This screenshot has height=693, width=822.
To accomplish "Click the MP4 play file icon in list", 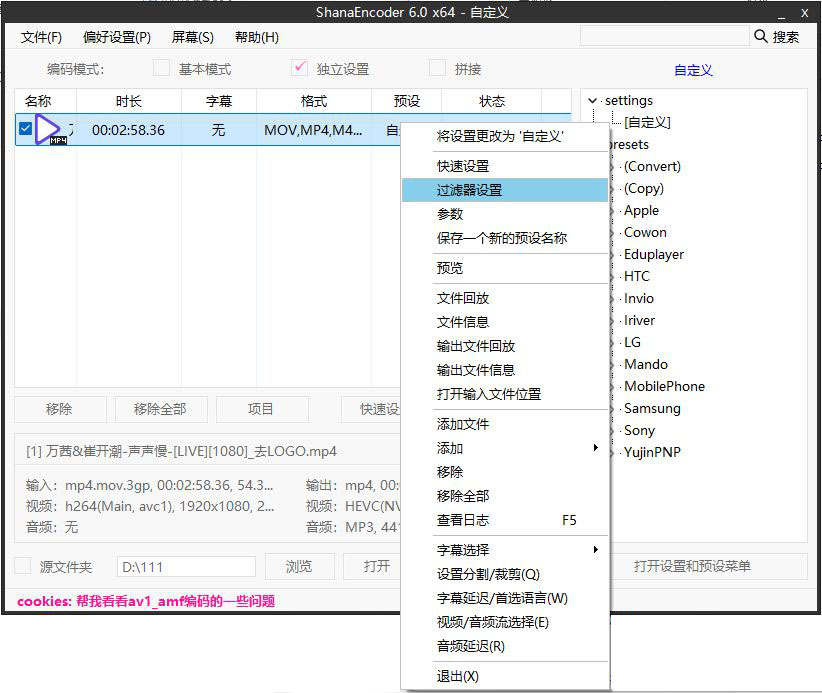I will [x=50, y=129].
